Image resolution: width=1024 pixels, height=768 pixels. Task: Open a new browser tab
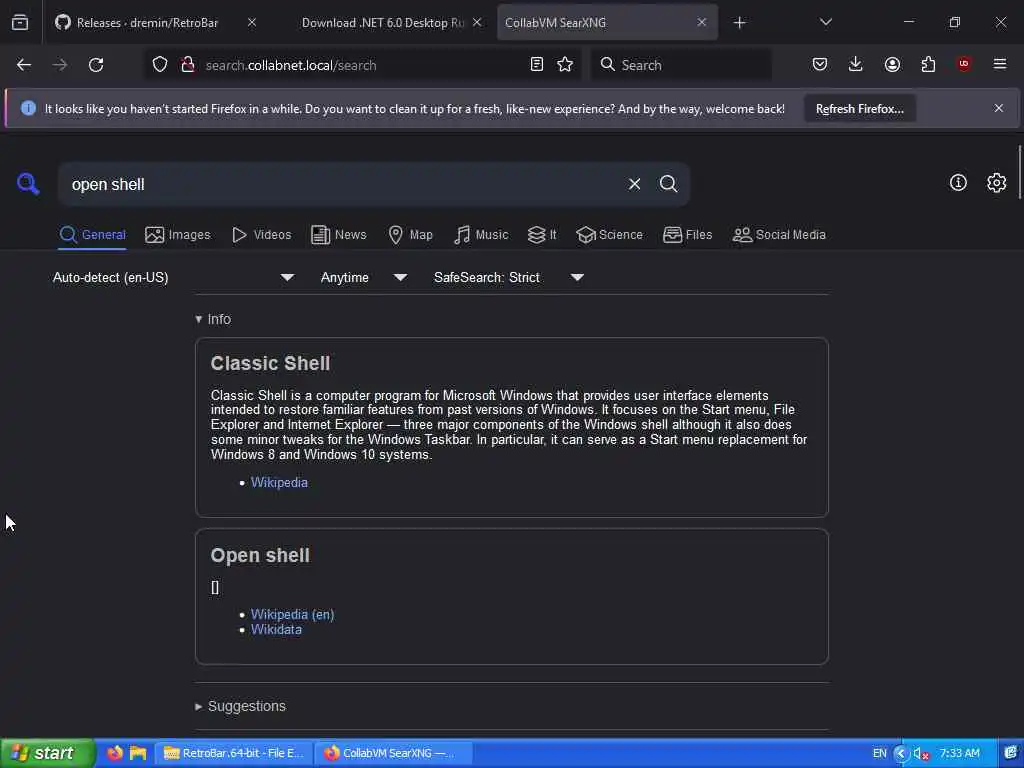click(x=739, y=23)
